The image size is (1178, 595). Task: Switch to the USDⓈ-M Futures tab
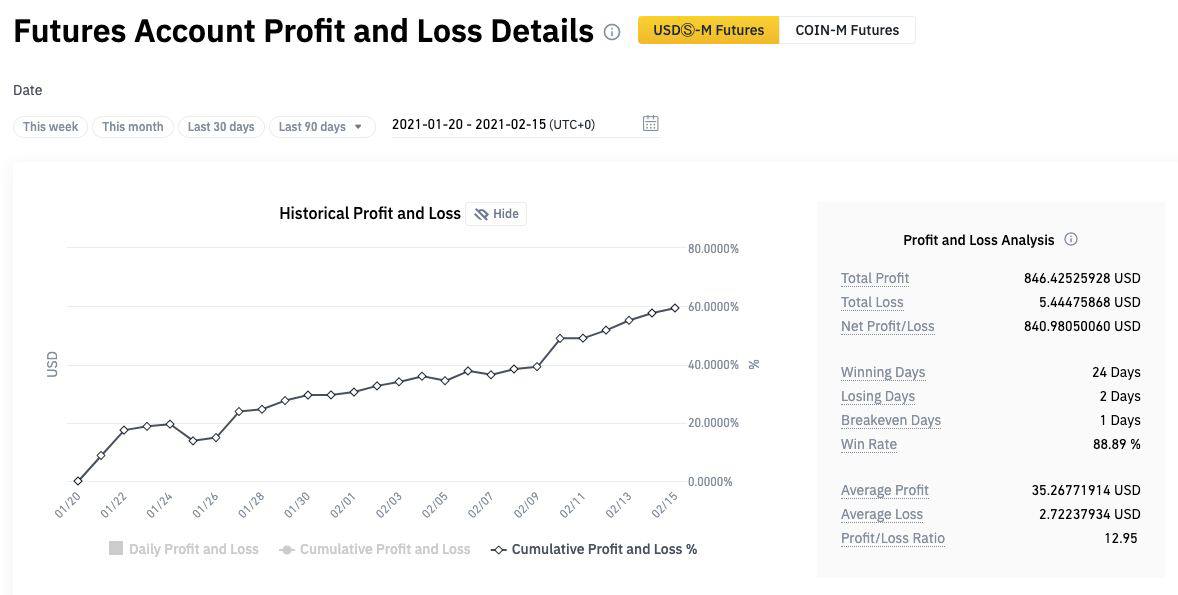coord(708,30)
